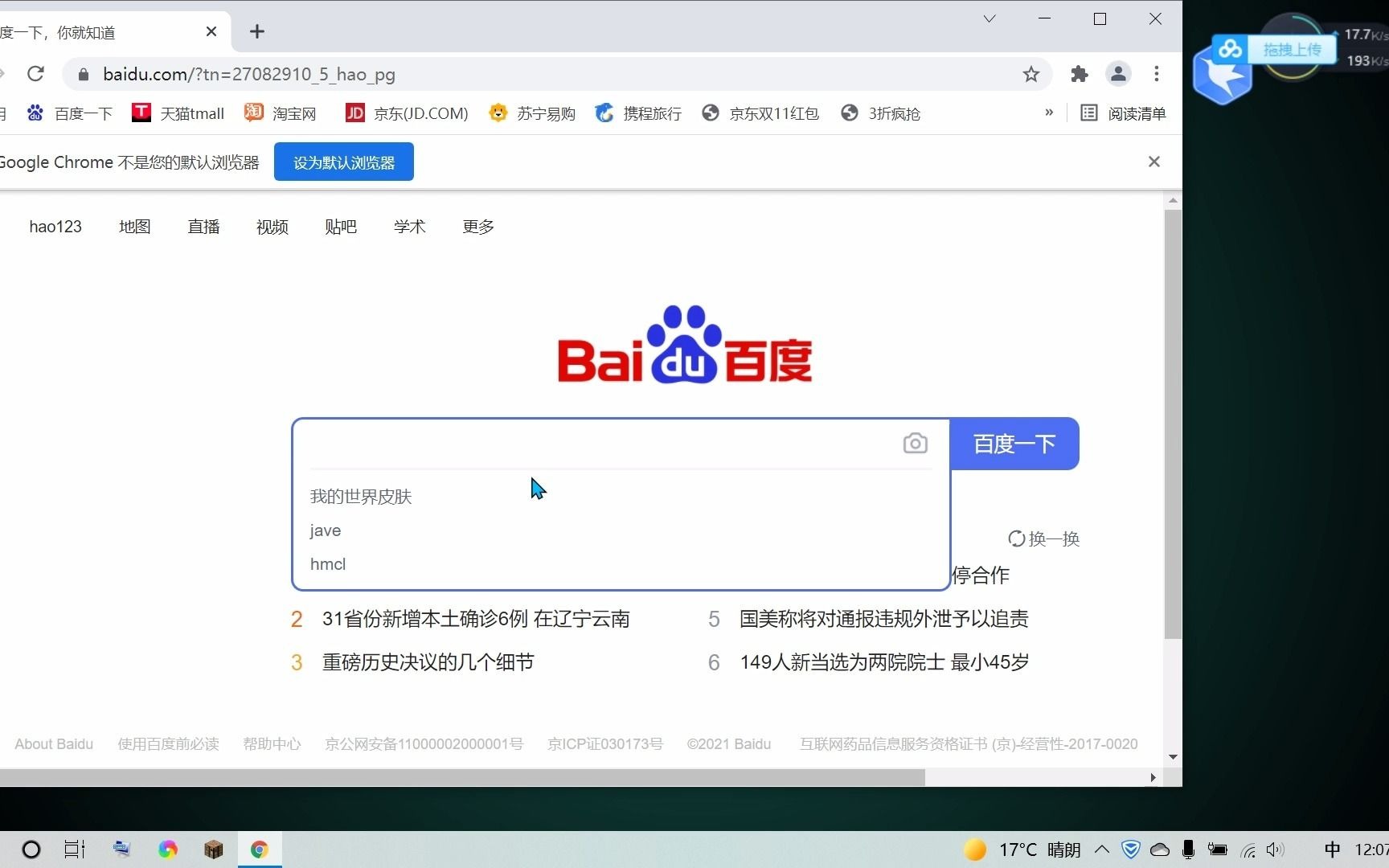Show hidden system tray icons
The height and width of the screenshot is (868, 1389).
[1101, 850]
